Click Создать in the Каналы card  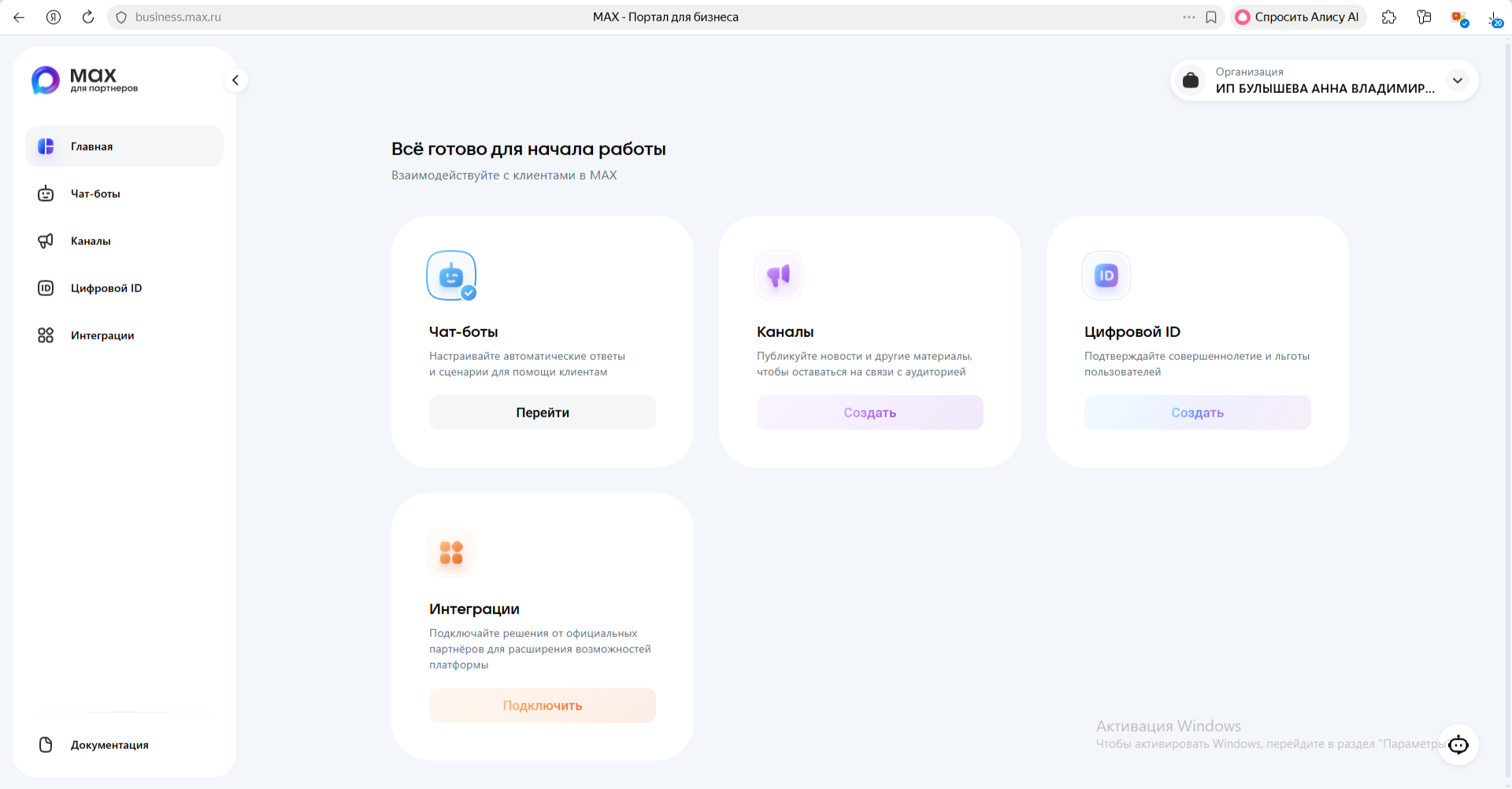870,413
